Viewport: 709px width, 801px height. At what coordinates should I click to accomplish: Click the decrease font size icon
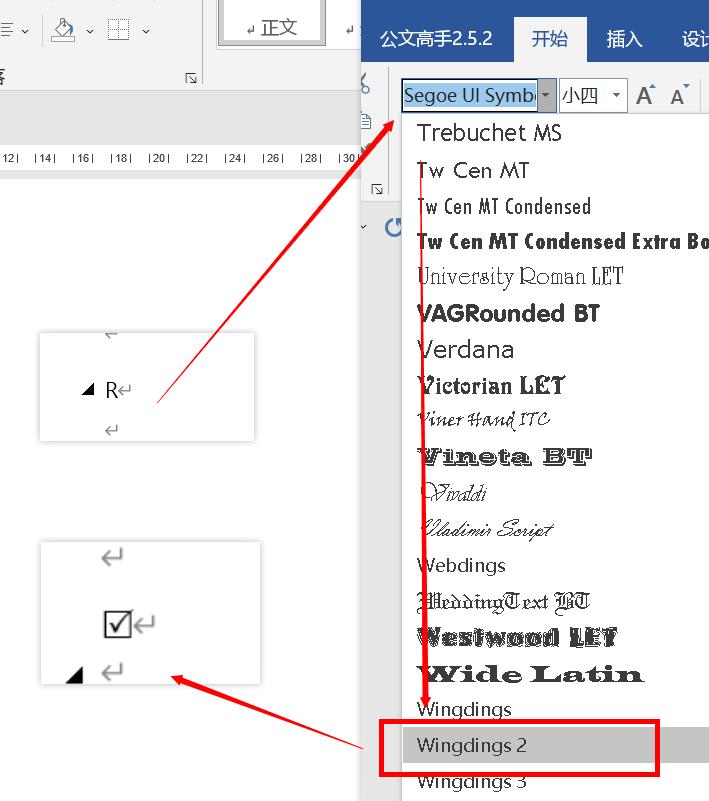(x=680, y=95)
